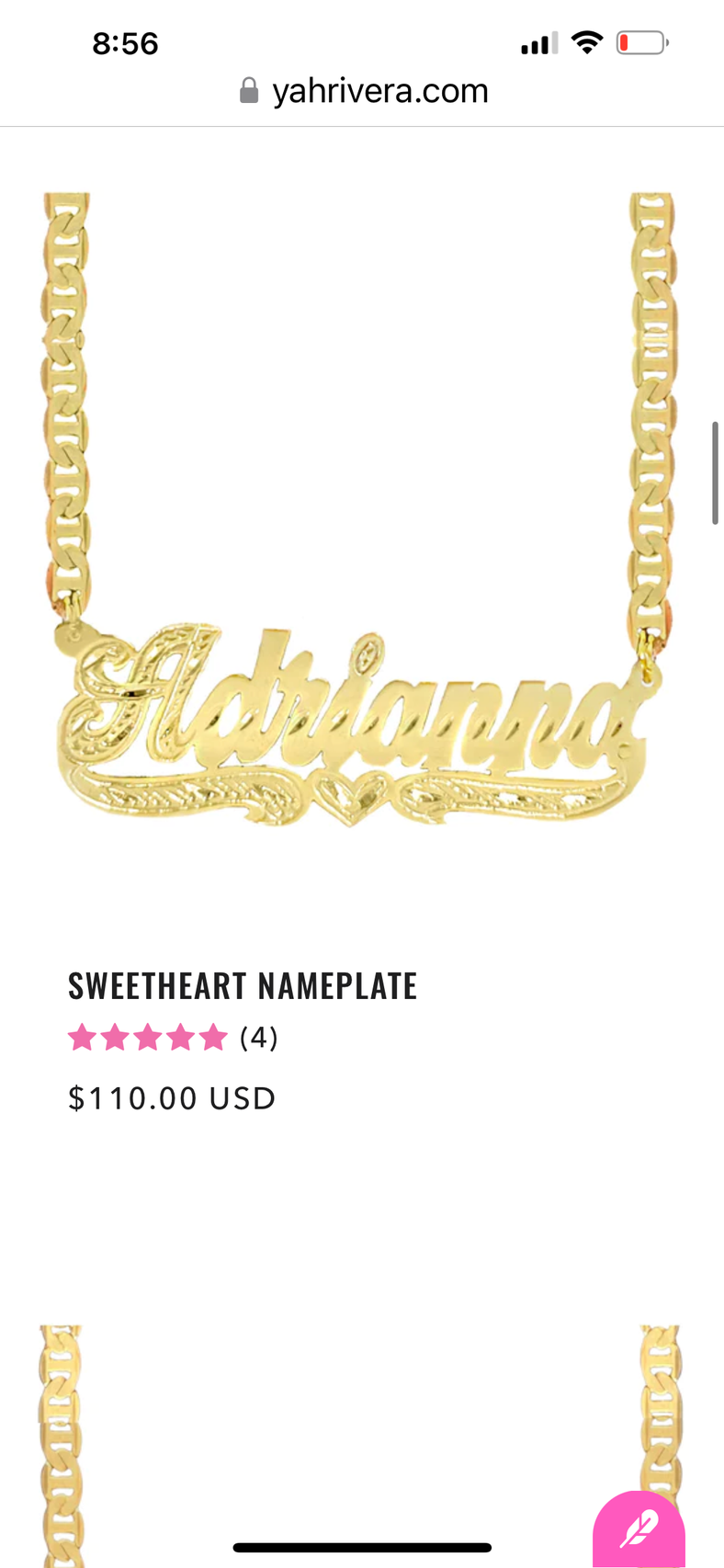This screenshot has height=1568, width=724.
Task: Tap the padlock icon beside the URL
Action: point(248,90)
